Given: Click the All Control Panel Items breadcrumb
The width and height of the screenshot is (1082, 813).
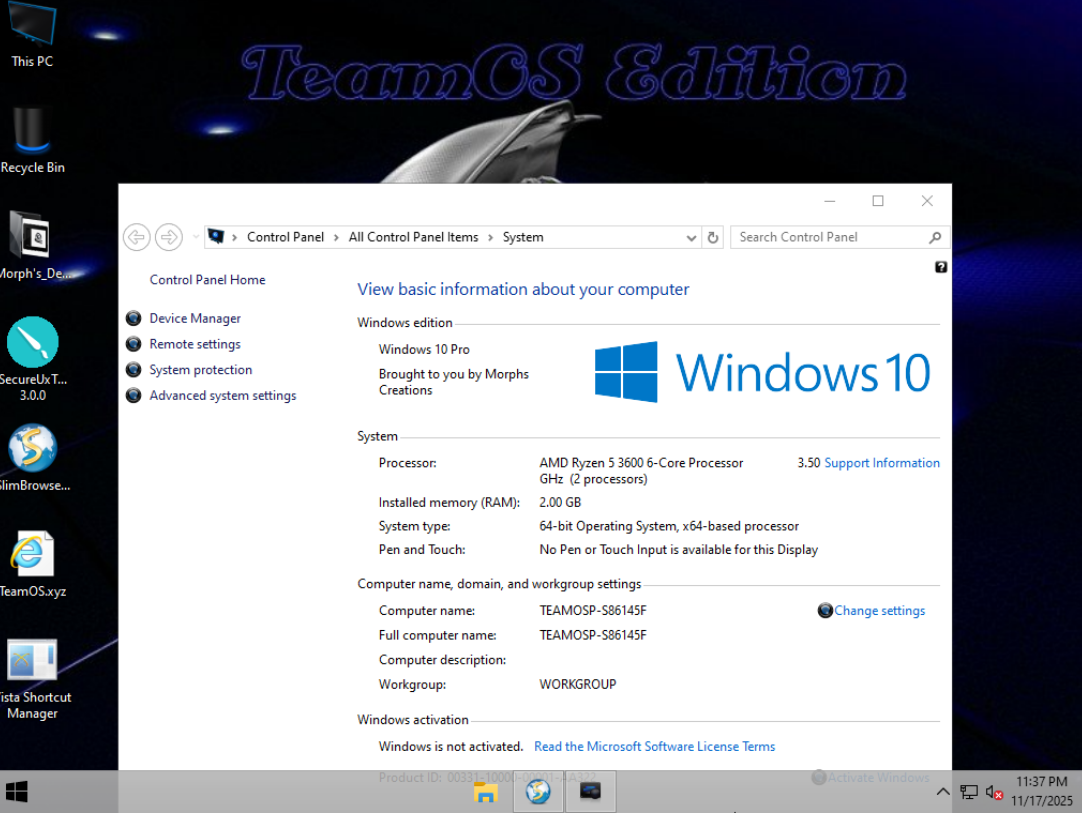Looking at the screenshot, I should point(413,238).
